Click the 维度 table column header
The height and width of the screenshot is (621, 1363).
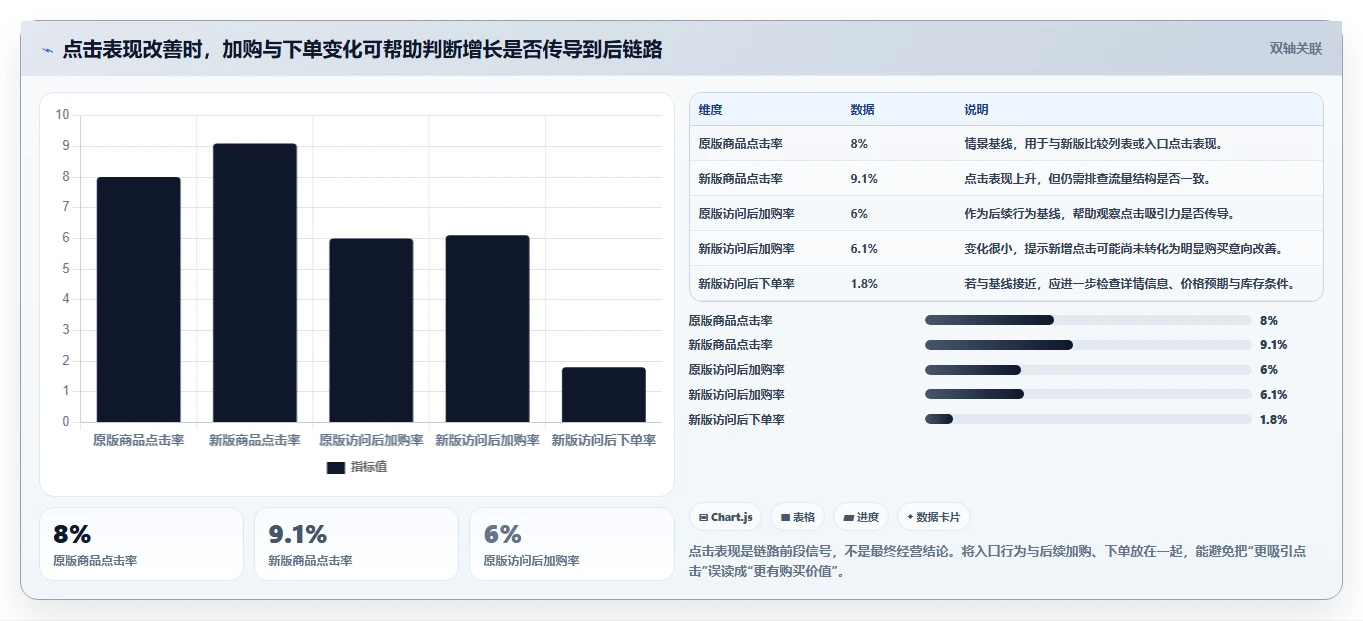pos(710,110)
